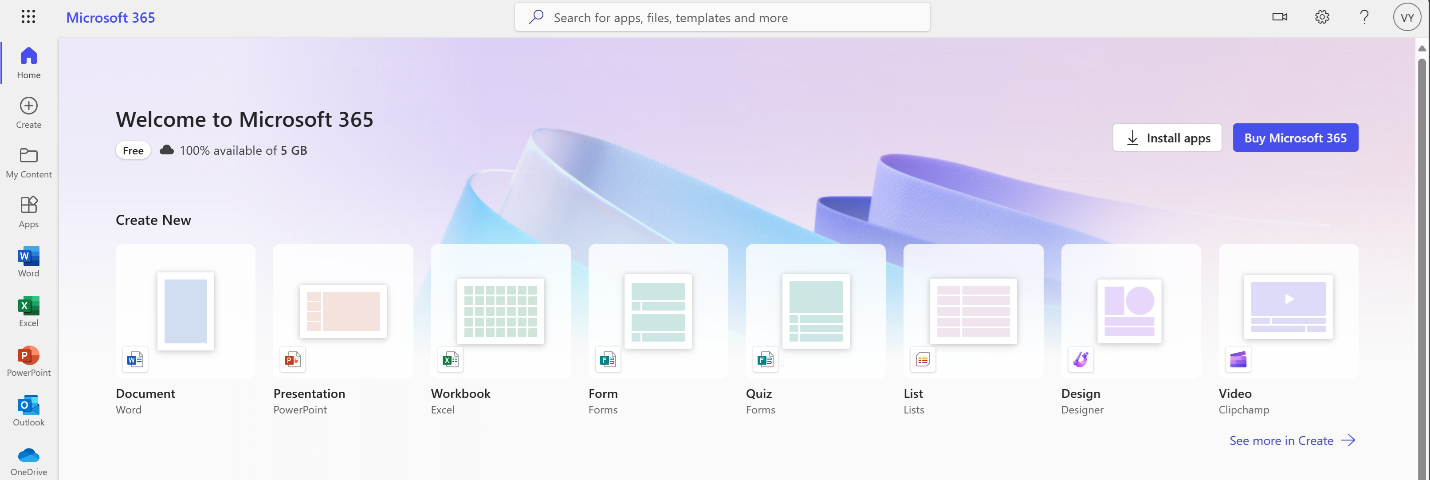Click the search box for apps and files

(x=722, y=17)
